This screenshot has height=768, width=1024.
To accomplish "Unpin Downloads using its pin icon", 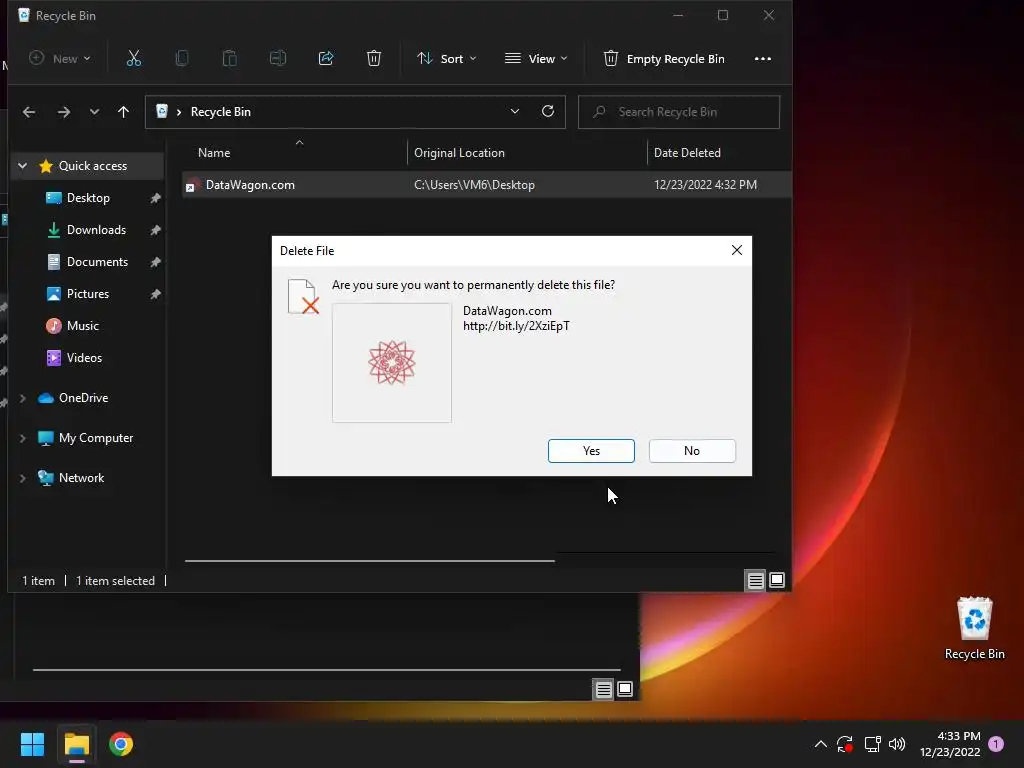I will (155, 230).
